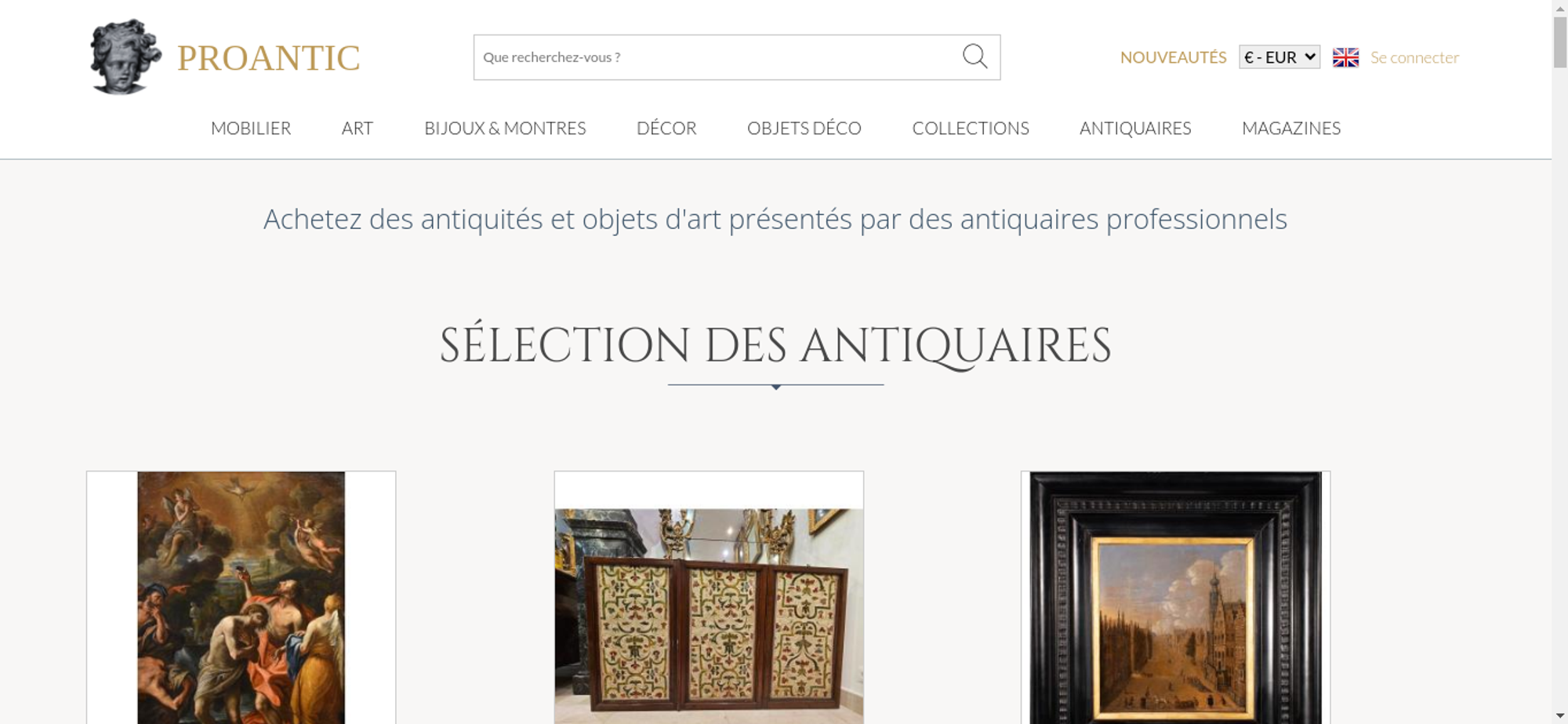1568x724 pixels.
Task: Click the vertical page scrollbar thumb
Action: point(1560,42)
